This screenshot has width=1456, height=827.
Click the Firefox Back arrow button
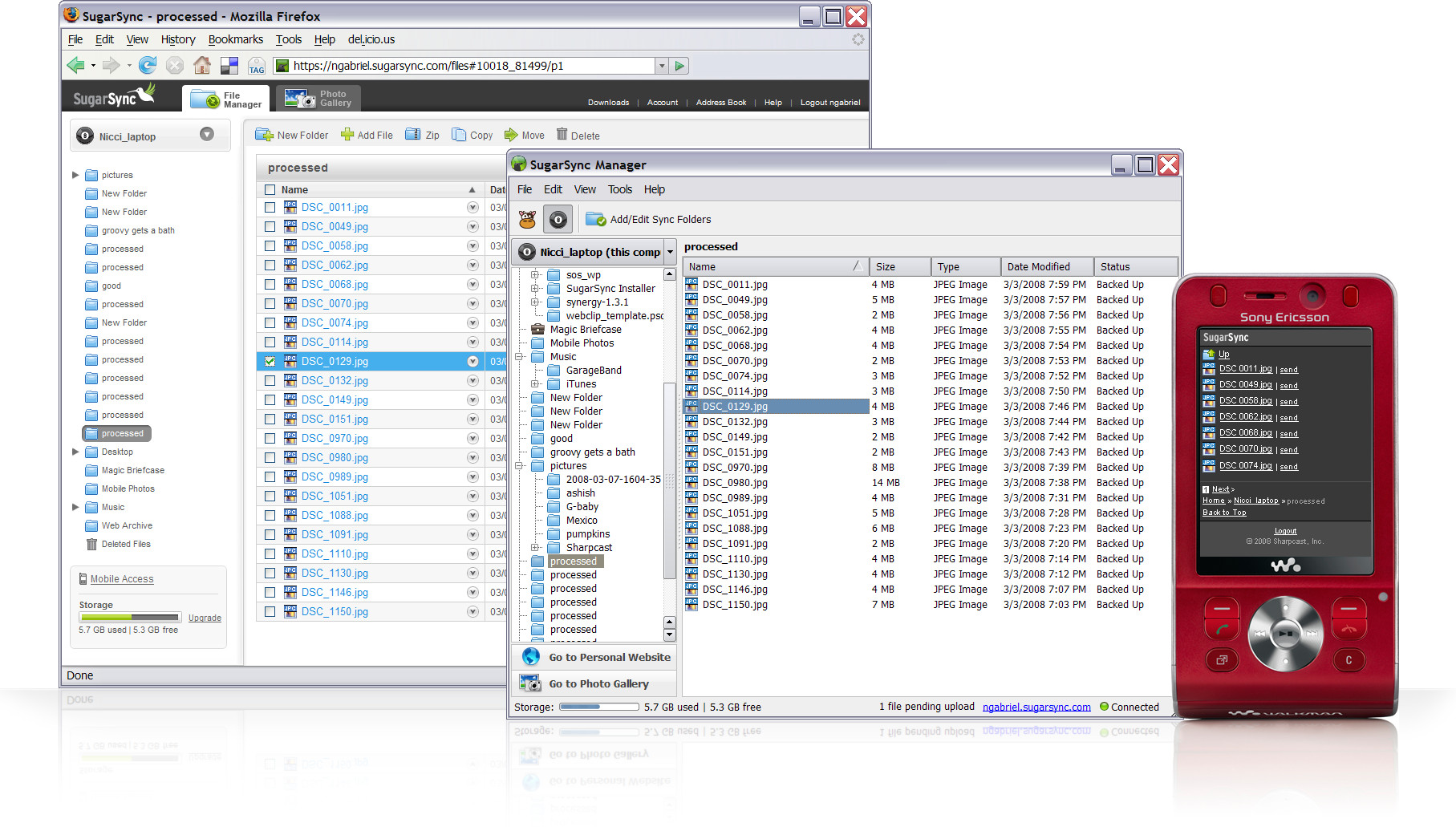coord(76,65)
